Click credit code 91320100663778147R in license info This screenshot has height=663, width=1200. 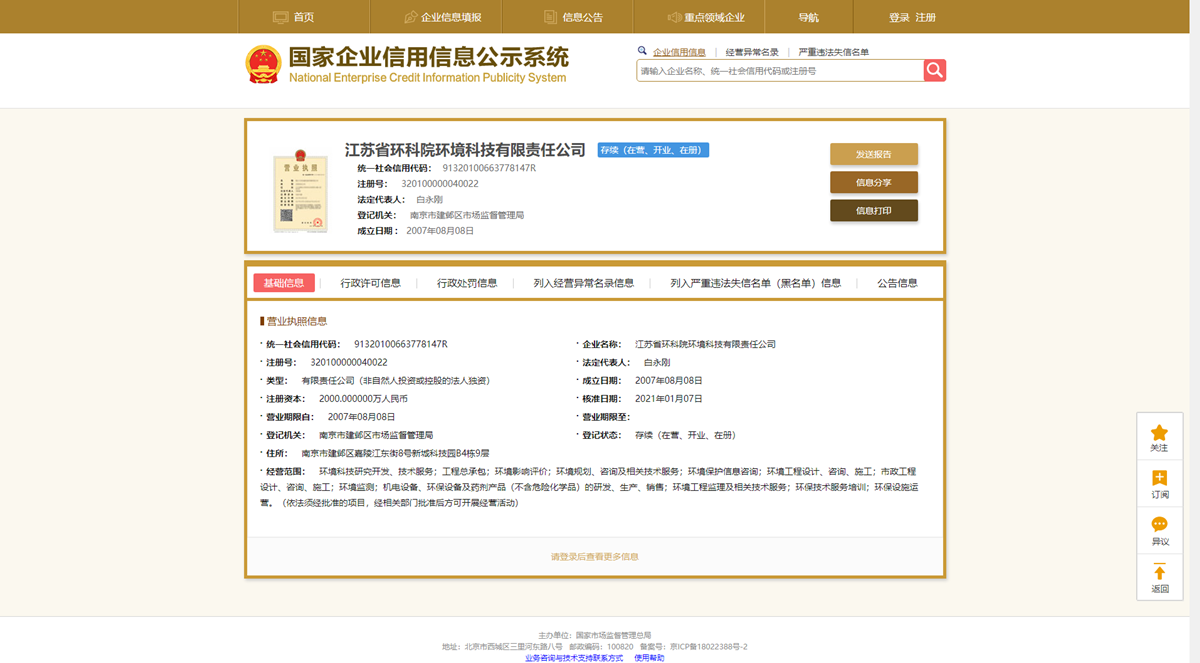(x=401, y=344)
